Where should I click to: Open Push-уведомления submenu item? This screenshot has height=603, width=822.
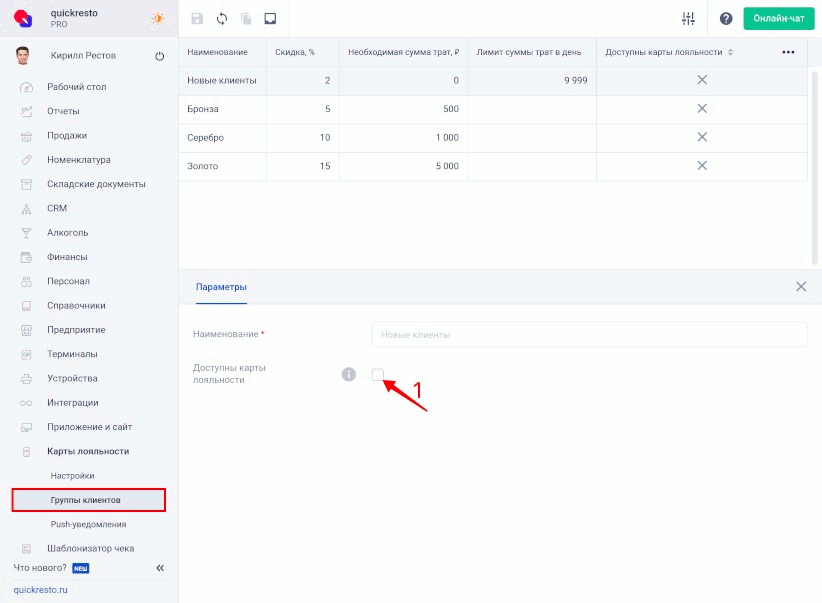[x=88, y=524]
